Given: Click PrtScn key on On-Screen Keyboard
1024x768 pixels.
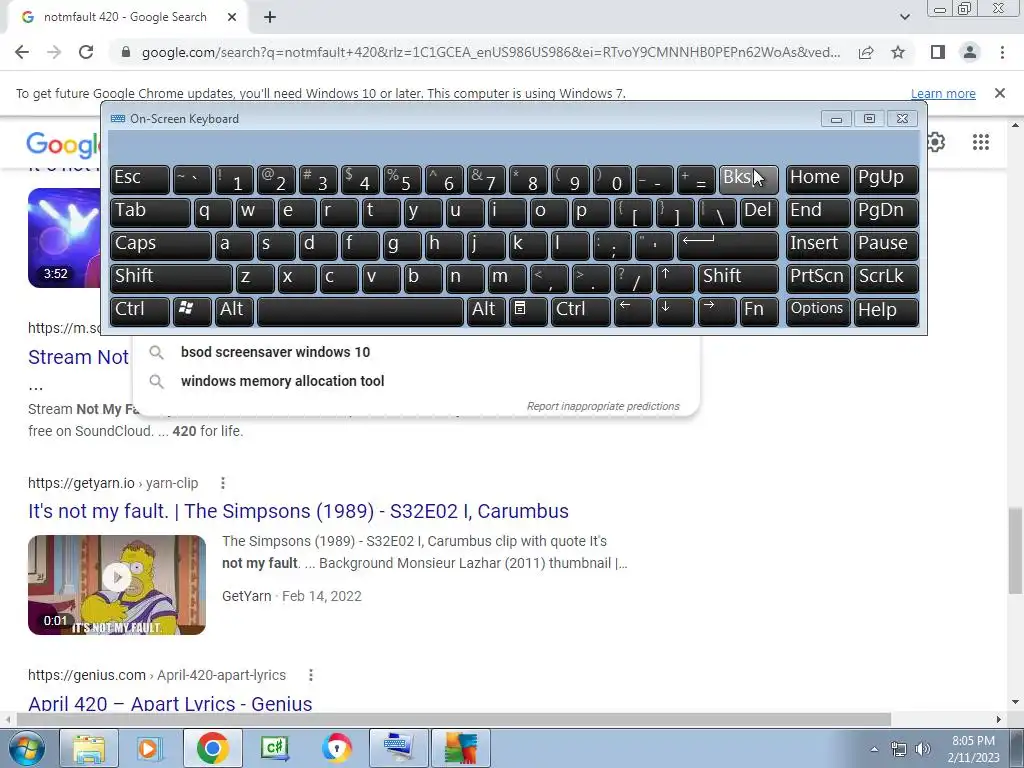Looking at the screenshot, I should click(818, 278).
